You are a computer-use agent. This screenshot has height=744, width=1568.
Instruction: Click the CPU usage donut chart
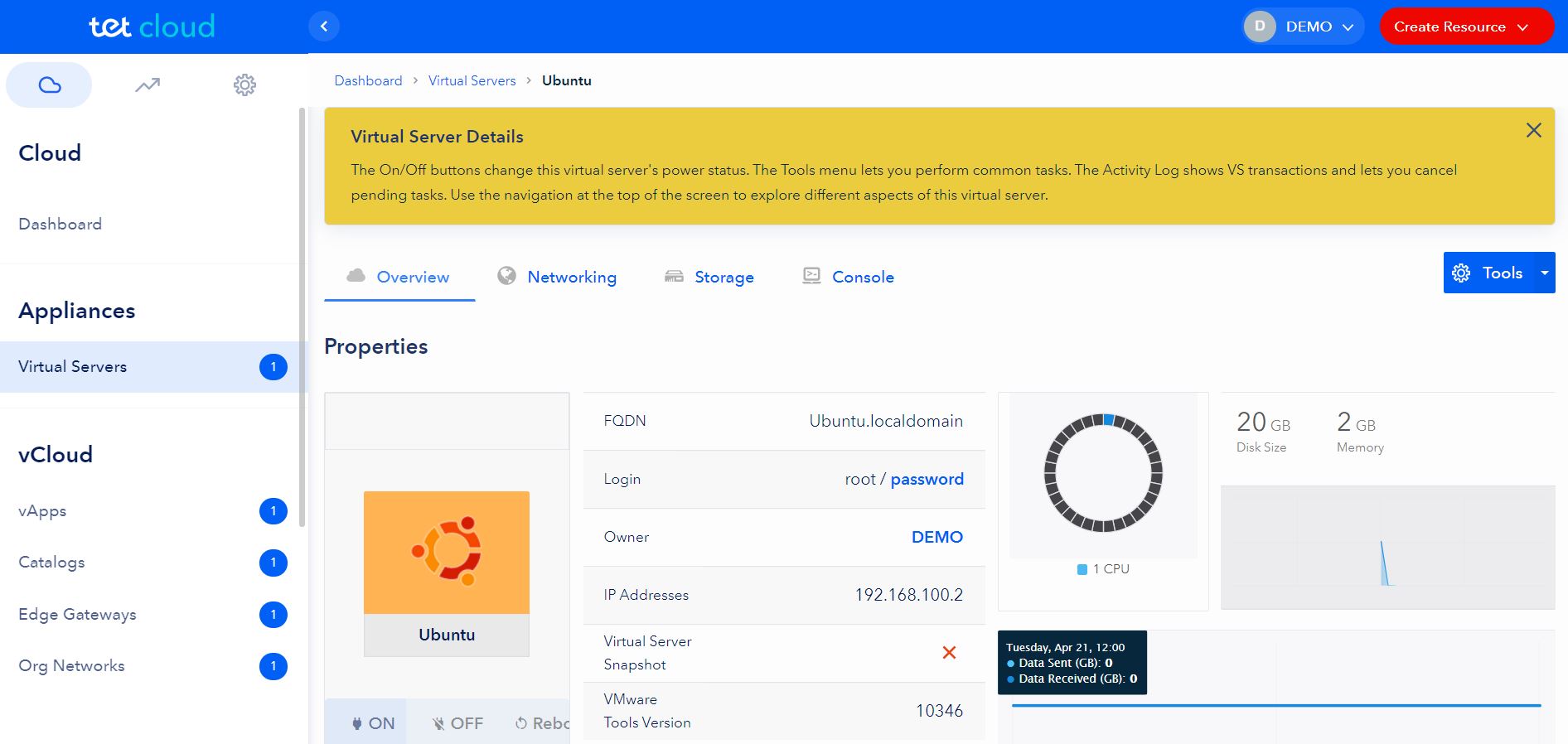pos(1103,472)
